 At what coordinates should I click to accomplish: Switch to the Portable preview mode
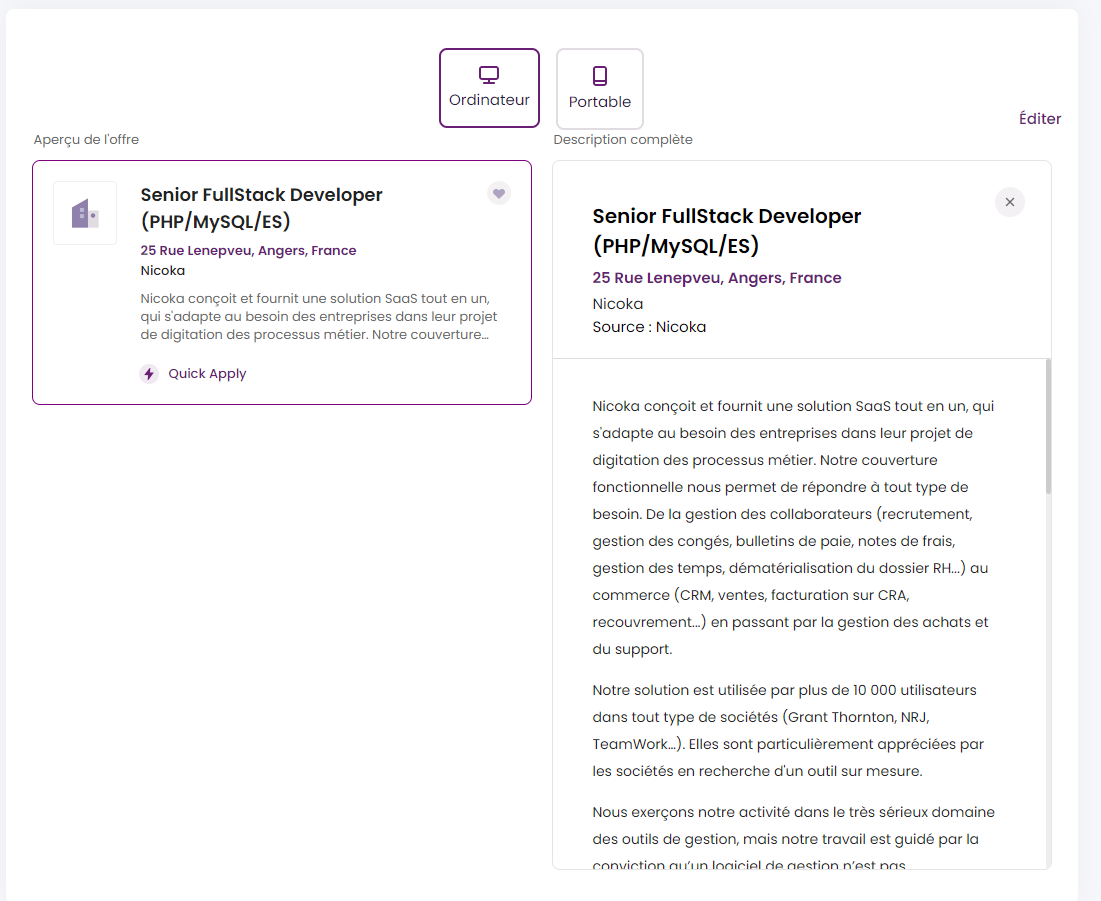[x=600, y=88]
